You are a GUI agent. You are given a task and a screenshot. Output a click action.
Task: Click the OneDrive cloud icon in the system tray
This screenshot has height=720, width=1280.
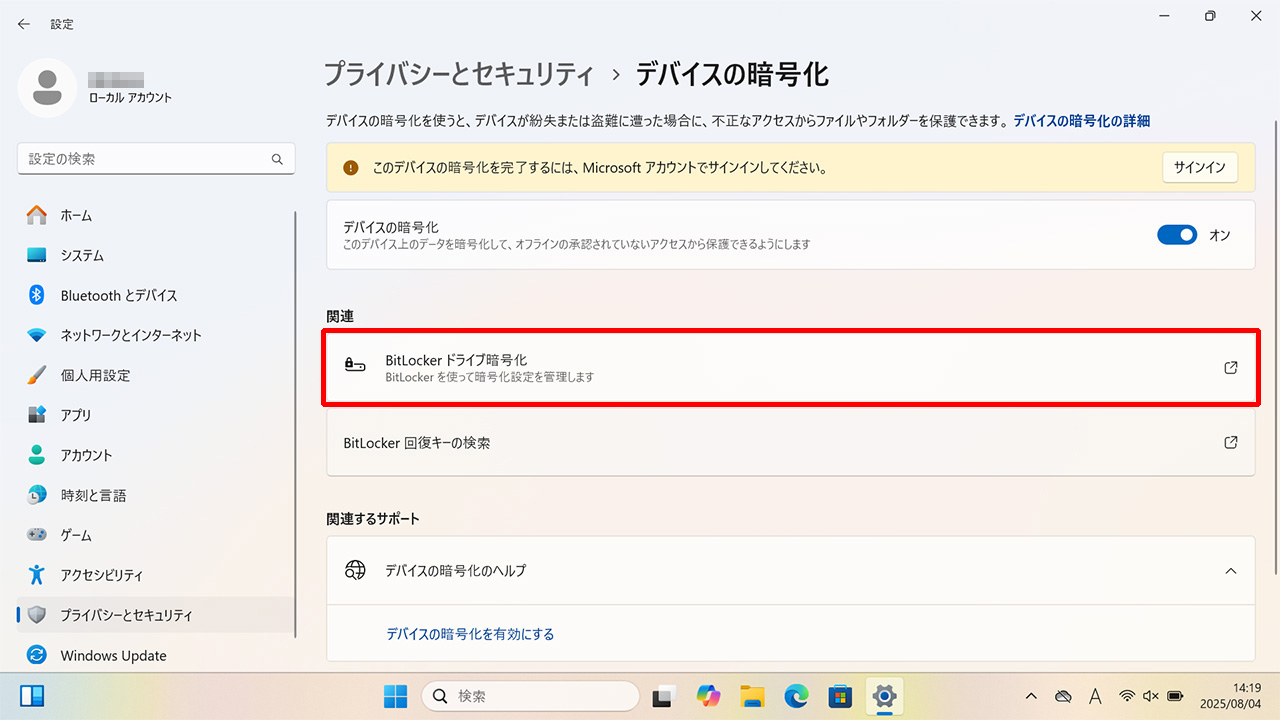1064,696
